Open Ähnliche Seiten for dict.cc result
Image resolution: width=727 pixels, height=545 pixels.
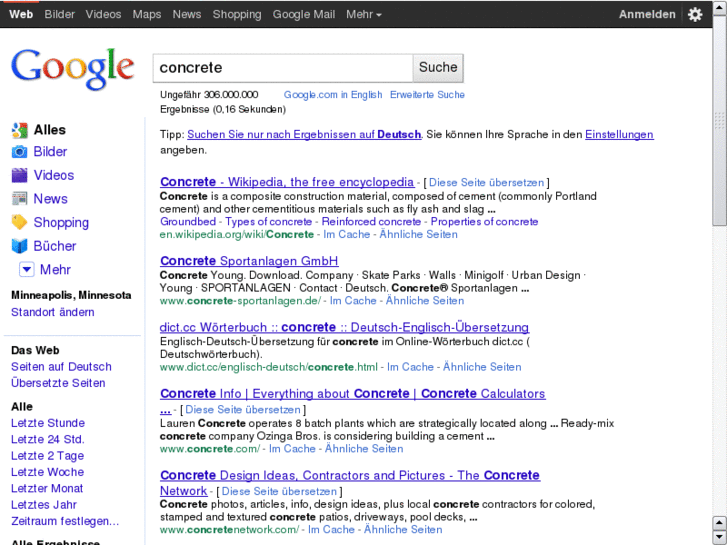click(482, 367)
